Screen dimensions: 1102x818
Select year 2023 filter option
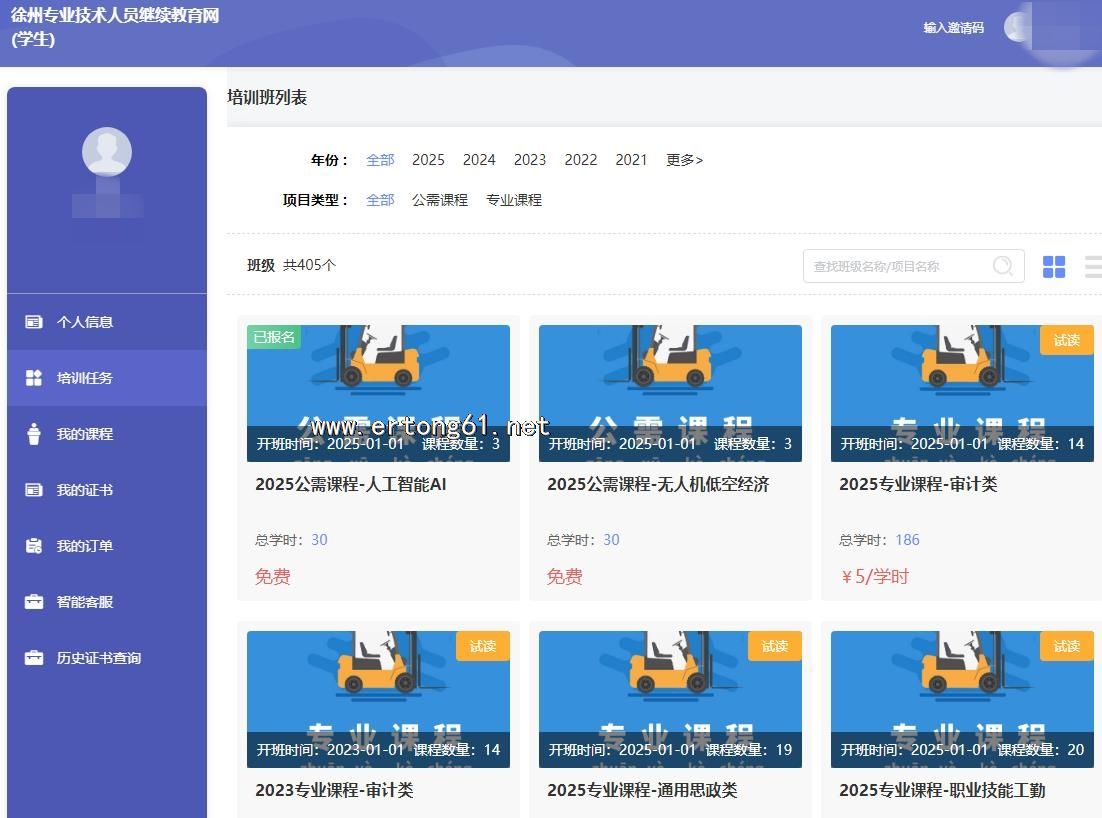point(530,160)
